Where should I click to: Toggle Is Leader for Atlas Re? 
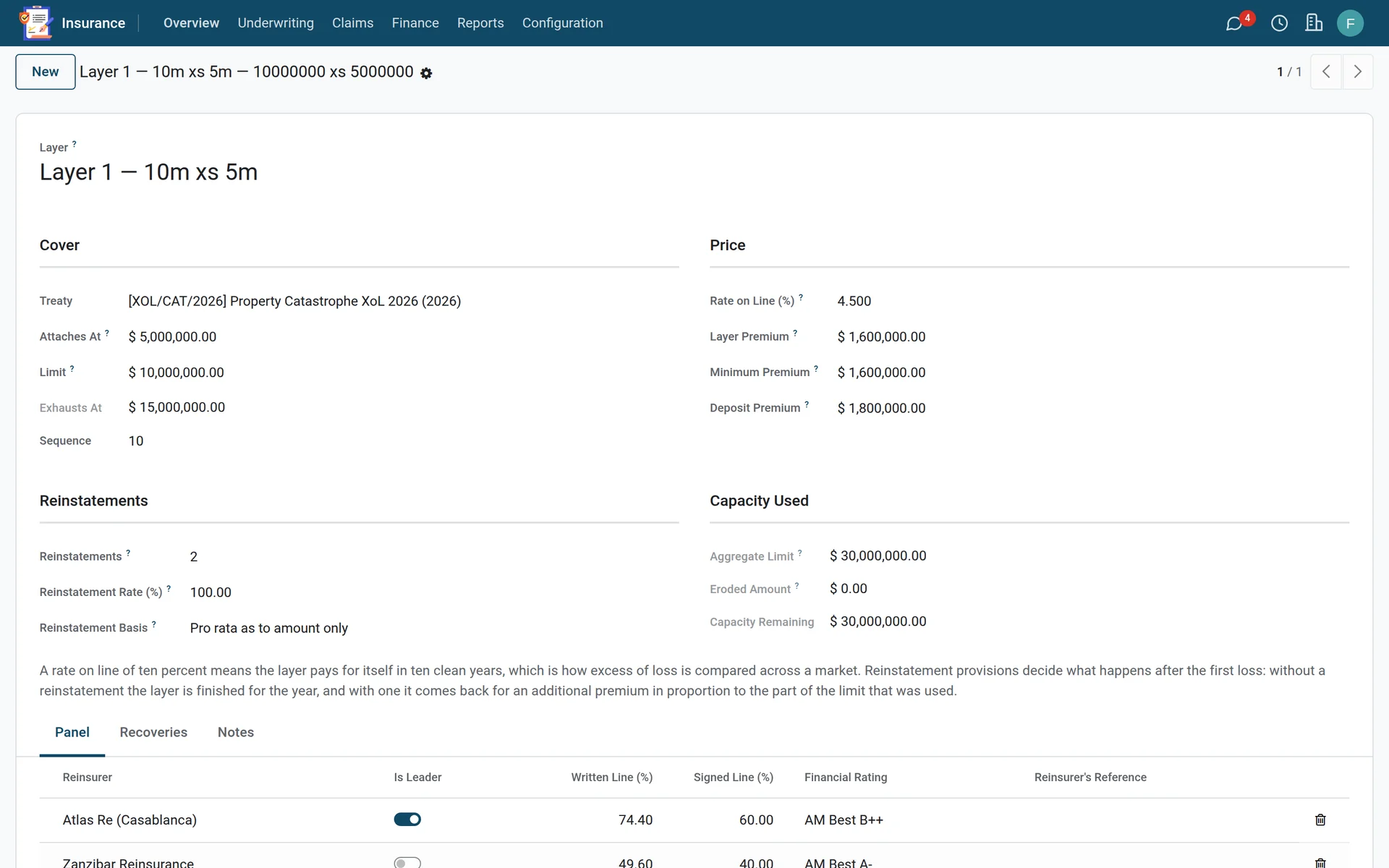(x=407, y=820)
